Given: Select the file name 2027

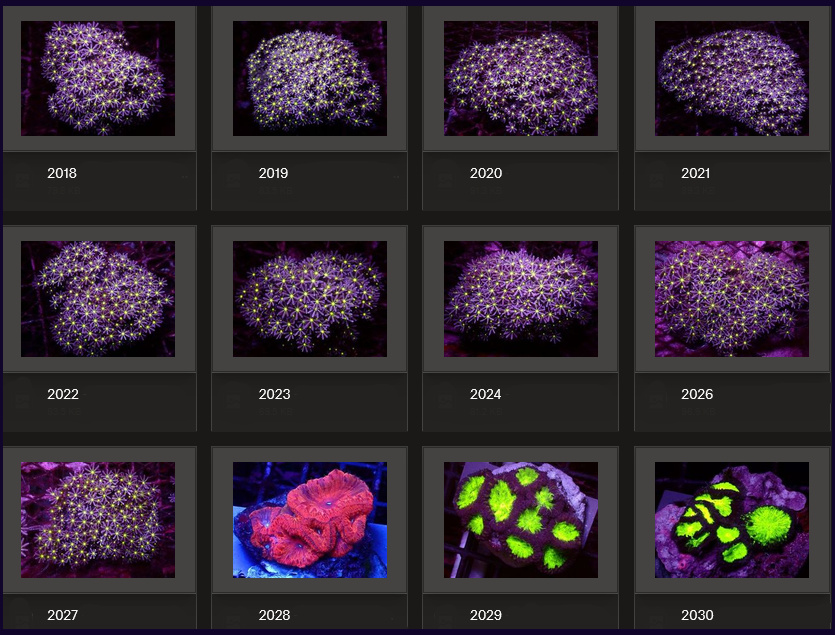Looking at the screenshot, I should point(62,615).
